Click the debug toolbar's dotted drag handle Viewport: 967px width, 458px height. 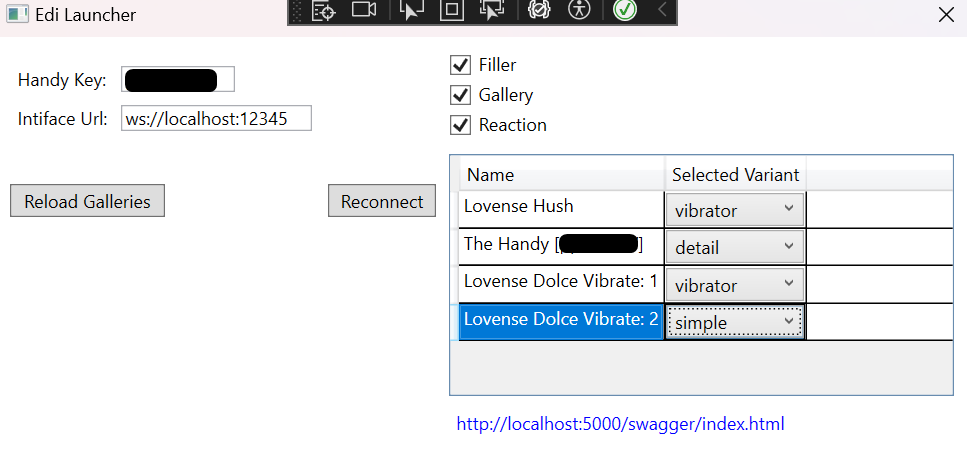(297, 11)
